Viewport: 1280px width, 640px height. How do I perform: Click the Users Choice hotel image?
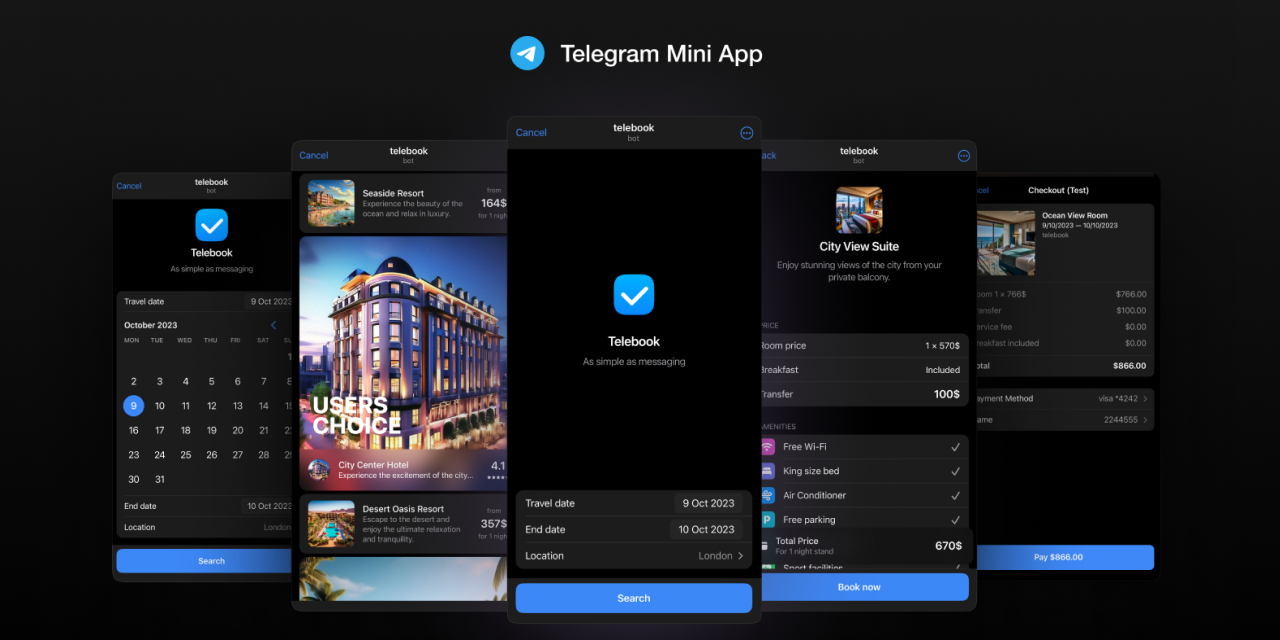[404, 343]
